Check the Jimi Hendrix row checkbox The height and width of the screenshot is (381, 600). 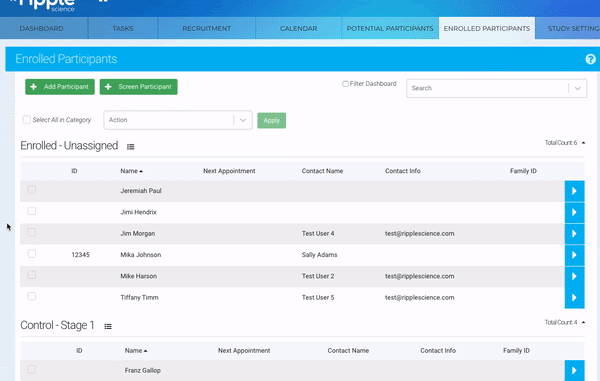[32, 211]
